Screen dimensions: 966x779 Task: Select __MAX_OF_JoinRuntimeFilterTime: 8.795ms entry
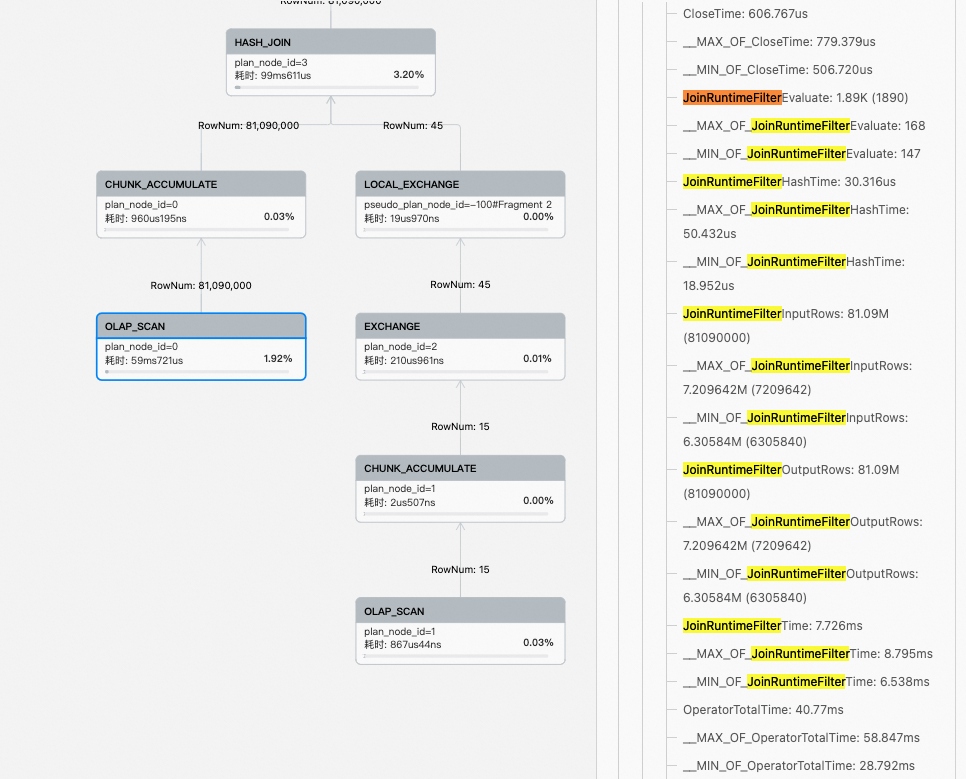tap(808, 654)
